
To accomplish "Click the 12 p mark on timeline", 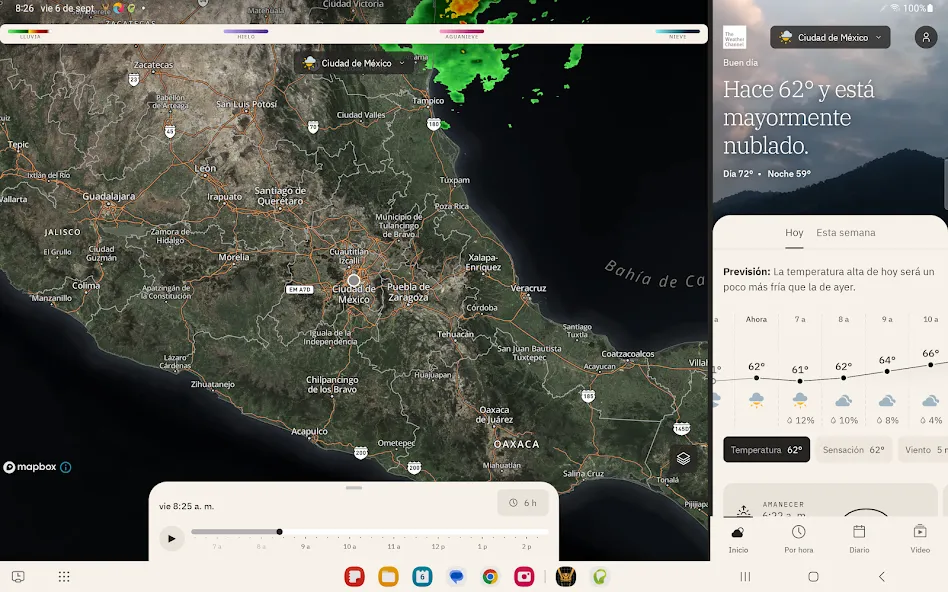I will coord(438,546).
